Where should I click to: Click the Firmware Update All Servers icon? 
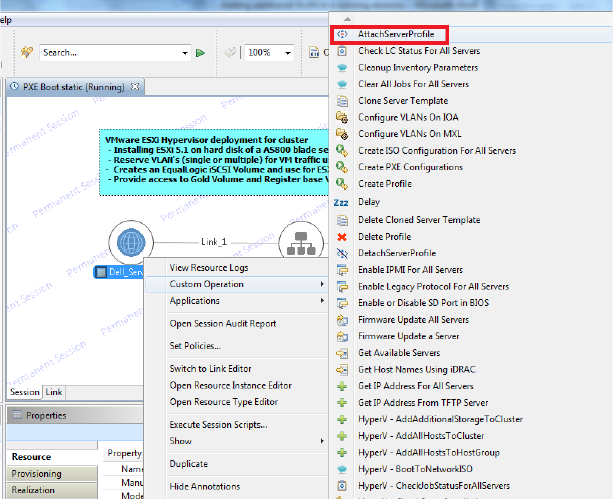tap(342, 320)
